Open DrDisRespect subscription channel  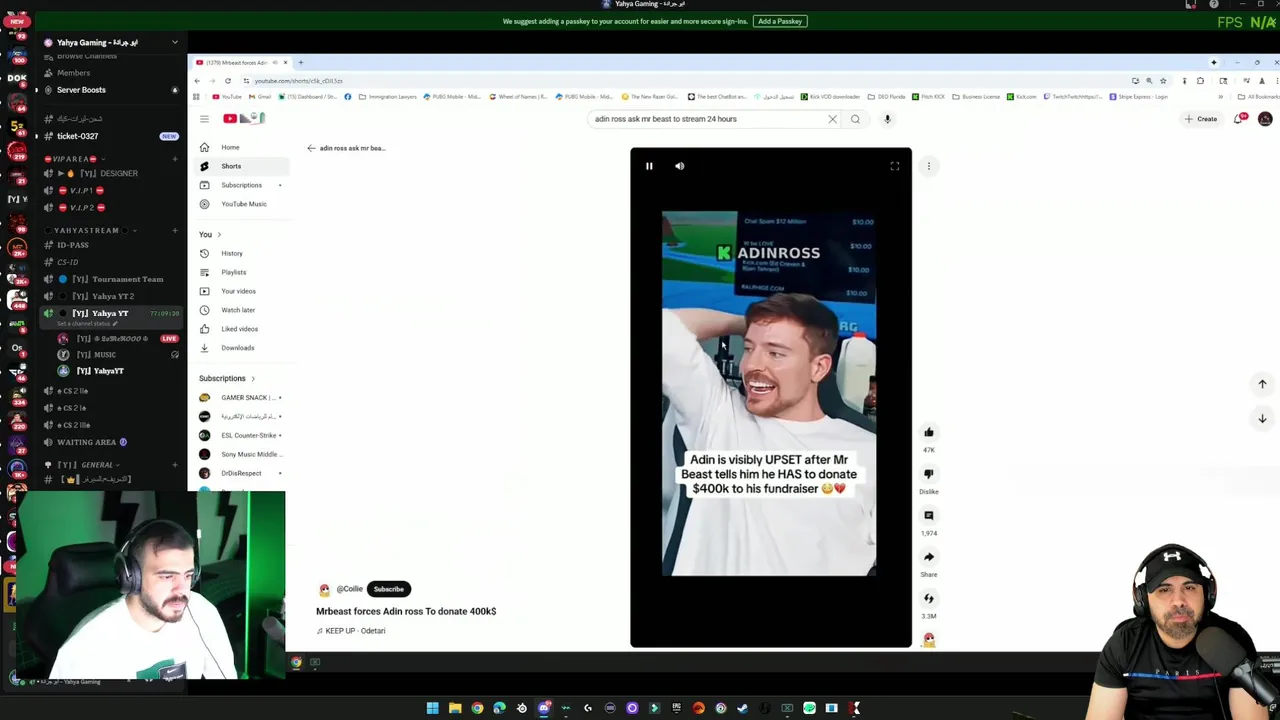click(x=240, y=473)
